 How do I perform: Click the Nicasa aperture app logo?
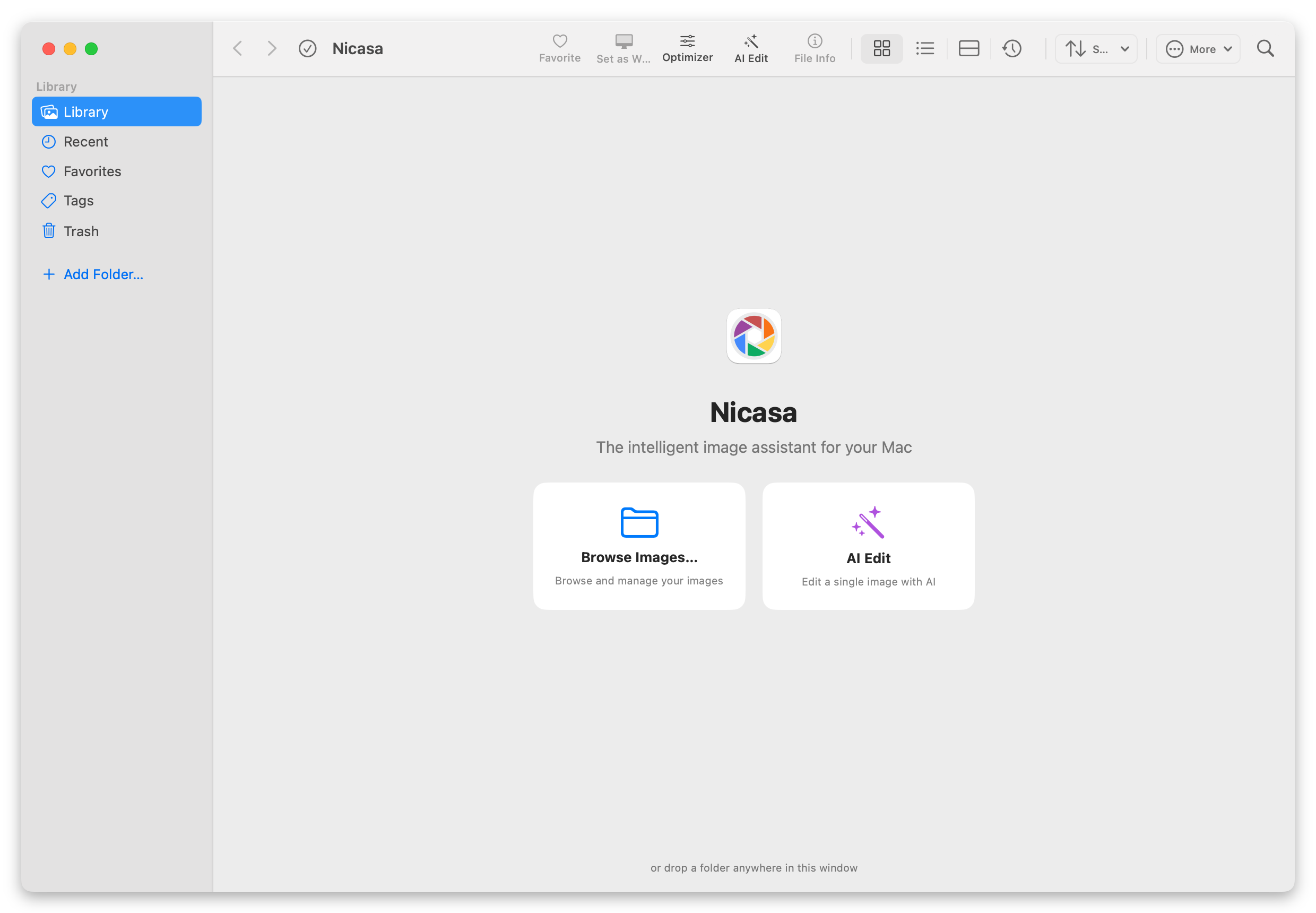tap(753, 337)
